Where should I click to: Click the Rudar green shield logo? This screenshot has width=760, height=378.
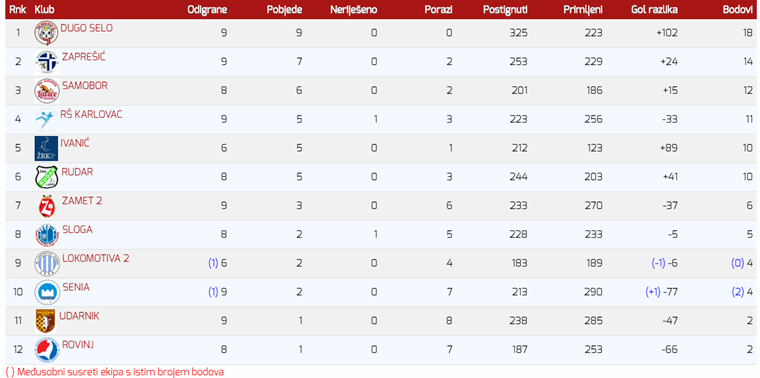(47, 177)
